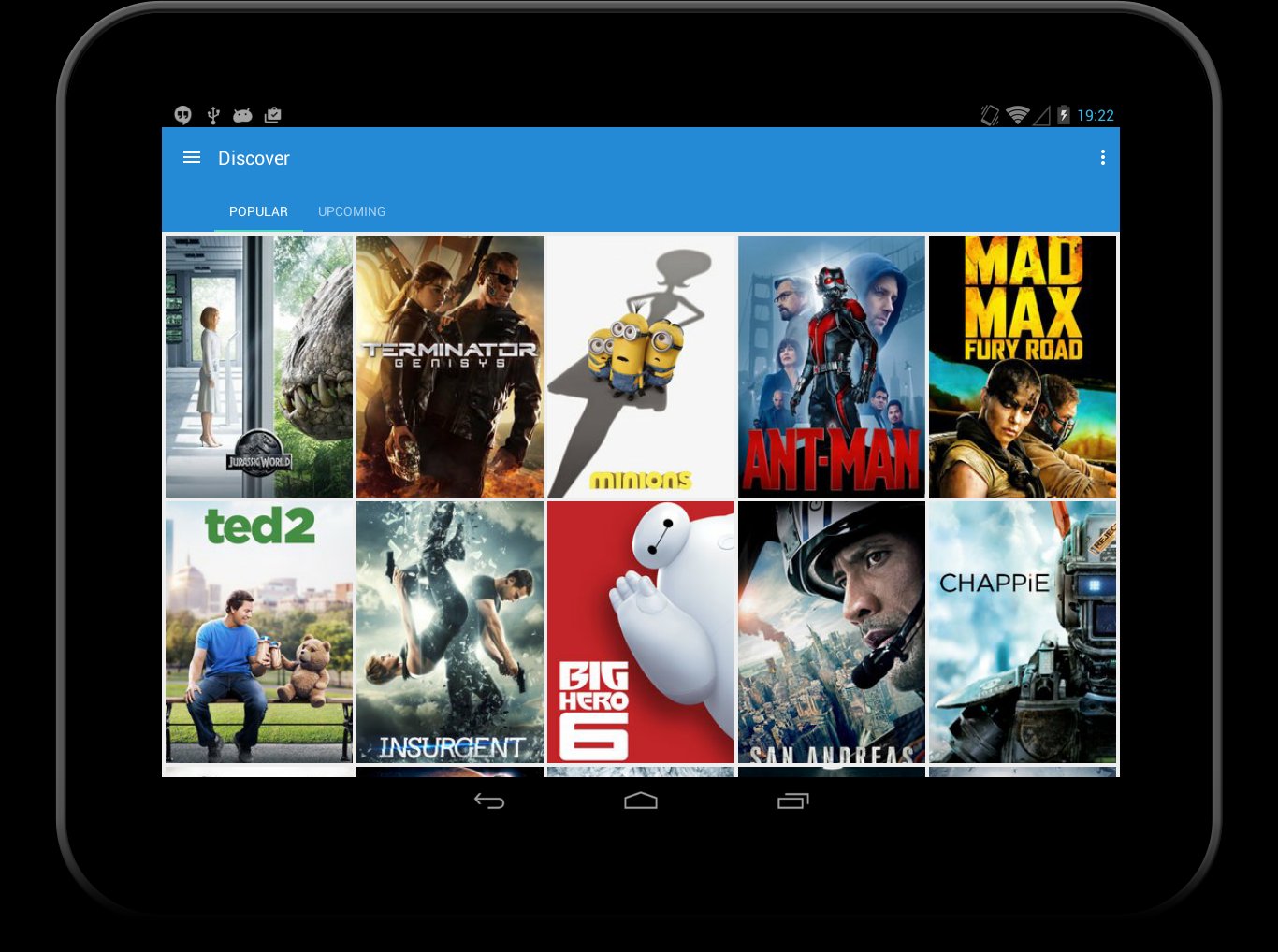This screenshot has width=1278, height=952.
Task: Open the overflow options menu
Action: pyautogui.click(x=1103, y=157)
